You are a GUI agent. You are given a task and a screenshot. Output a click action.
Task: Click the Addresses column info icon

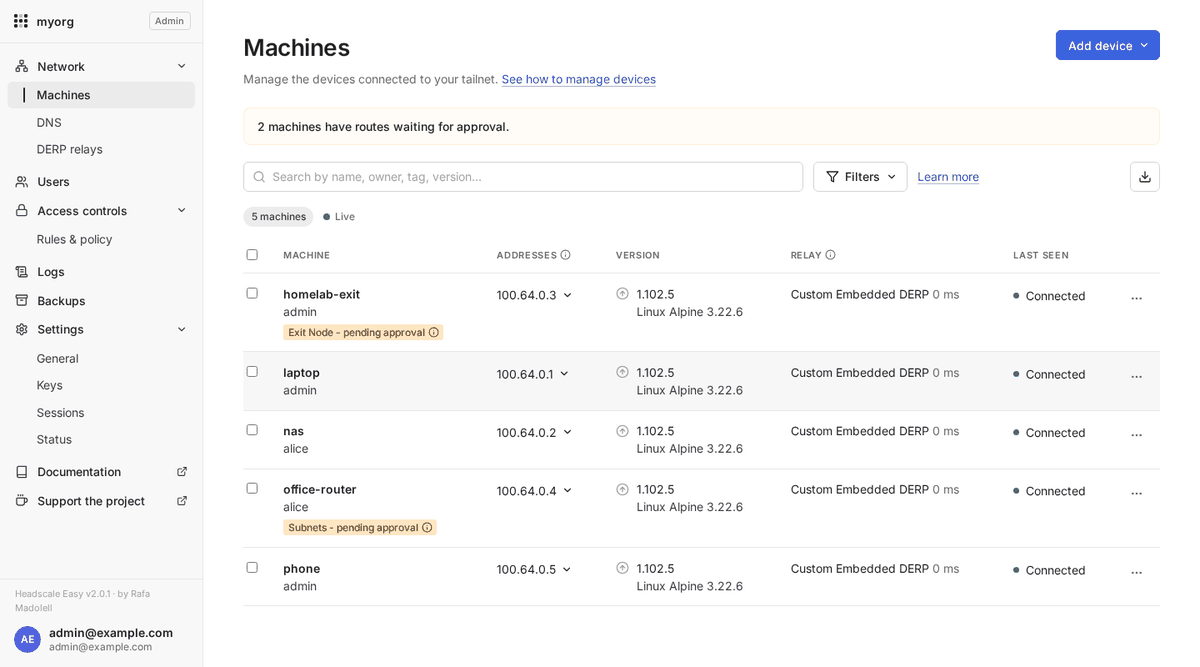(x=566, y=255)
